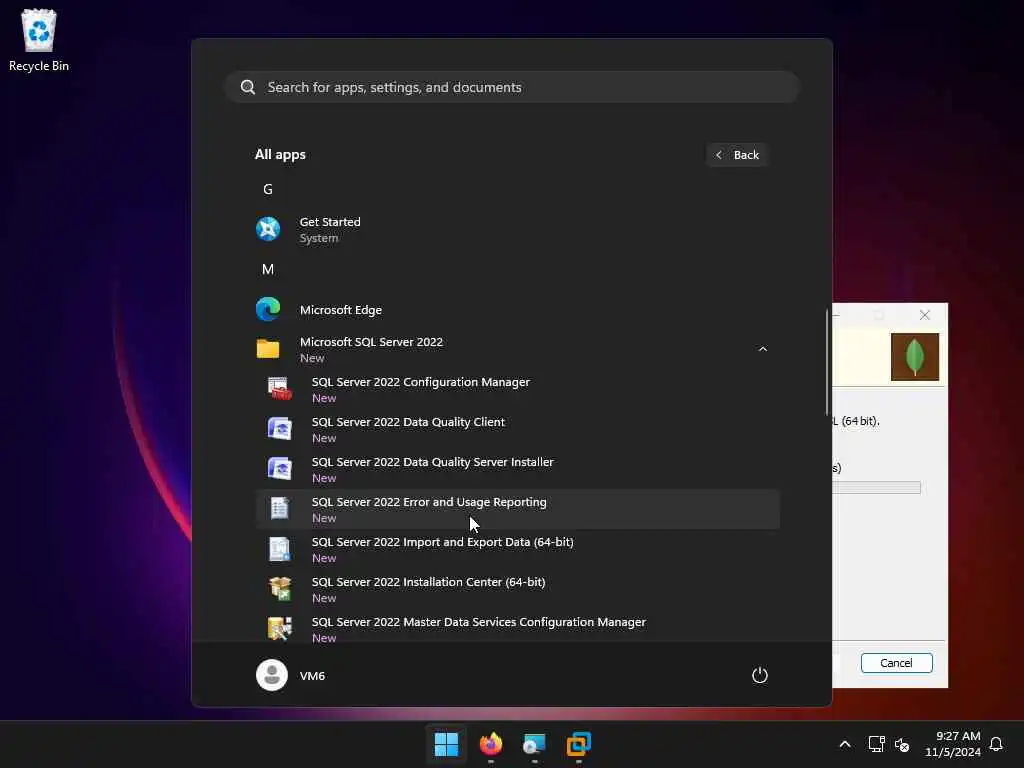
Task: Select "Master Data Services Configuration Manager" text
Action: tap(524, 622)
